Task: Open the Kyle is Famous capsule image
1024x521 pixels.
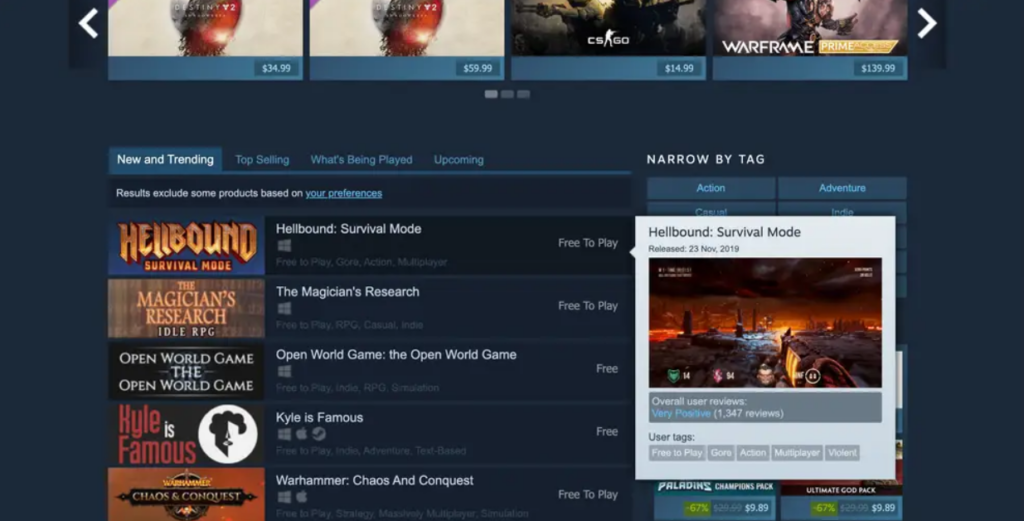Action: (186, 434)
